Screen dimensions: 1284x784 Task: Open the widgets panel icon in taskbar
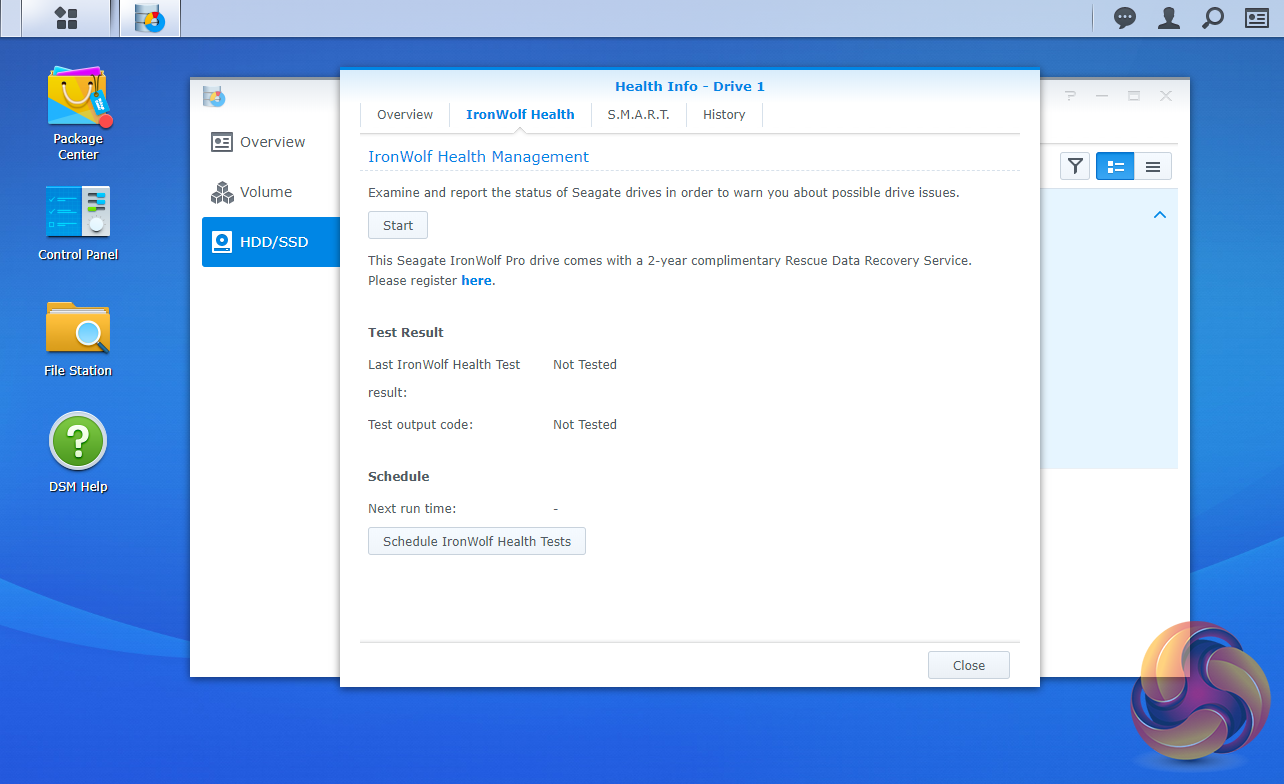1256,18
